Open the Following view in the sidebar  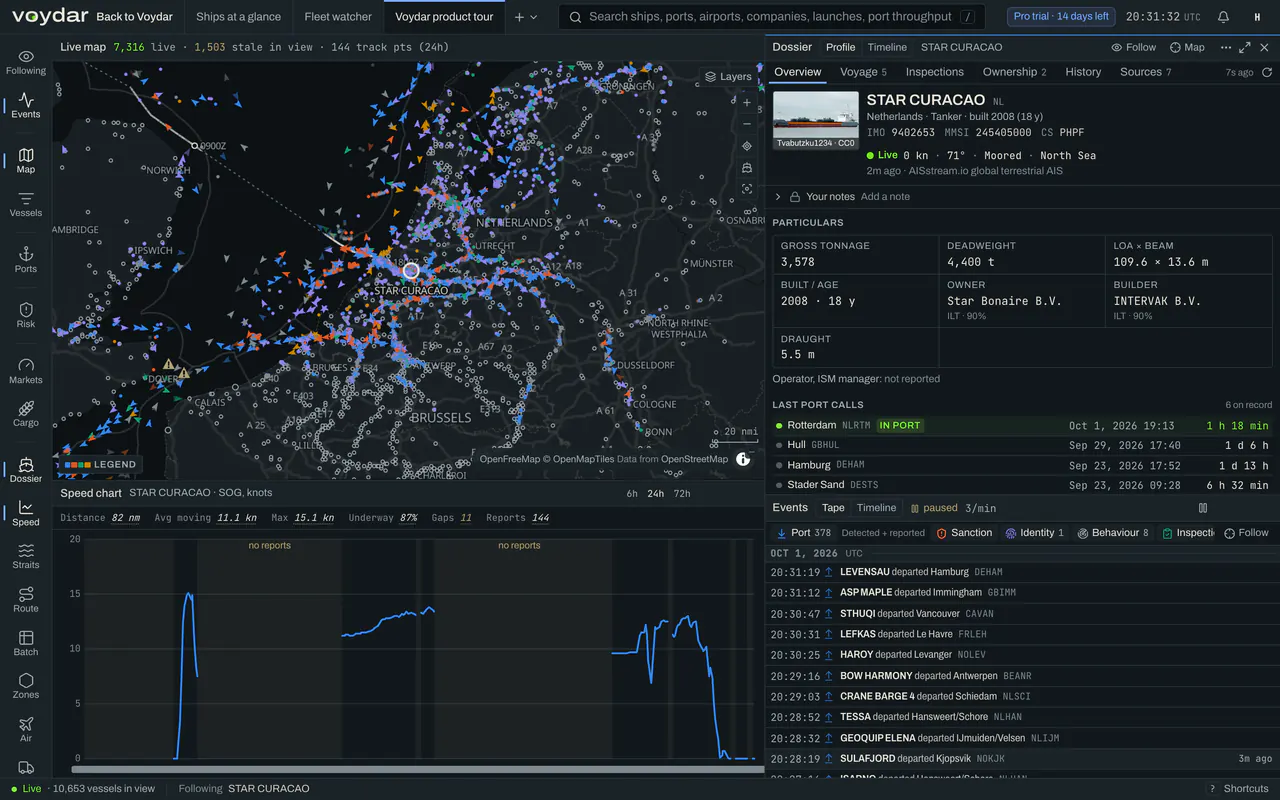click(x=26, y=62)
